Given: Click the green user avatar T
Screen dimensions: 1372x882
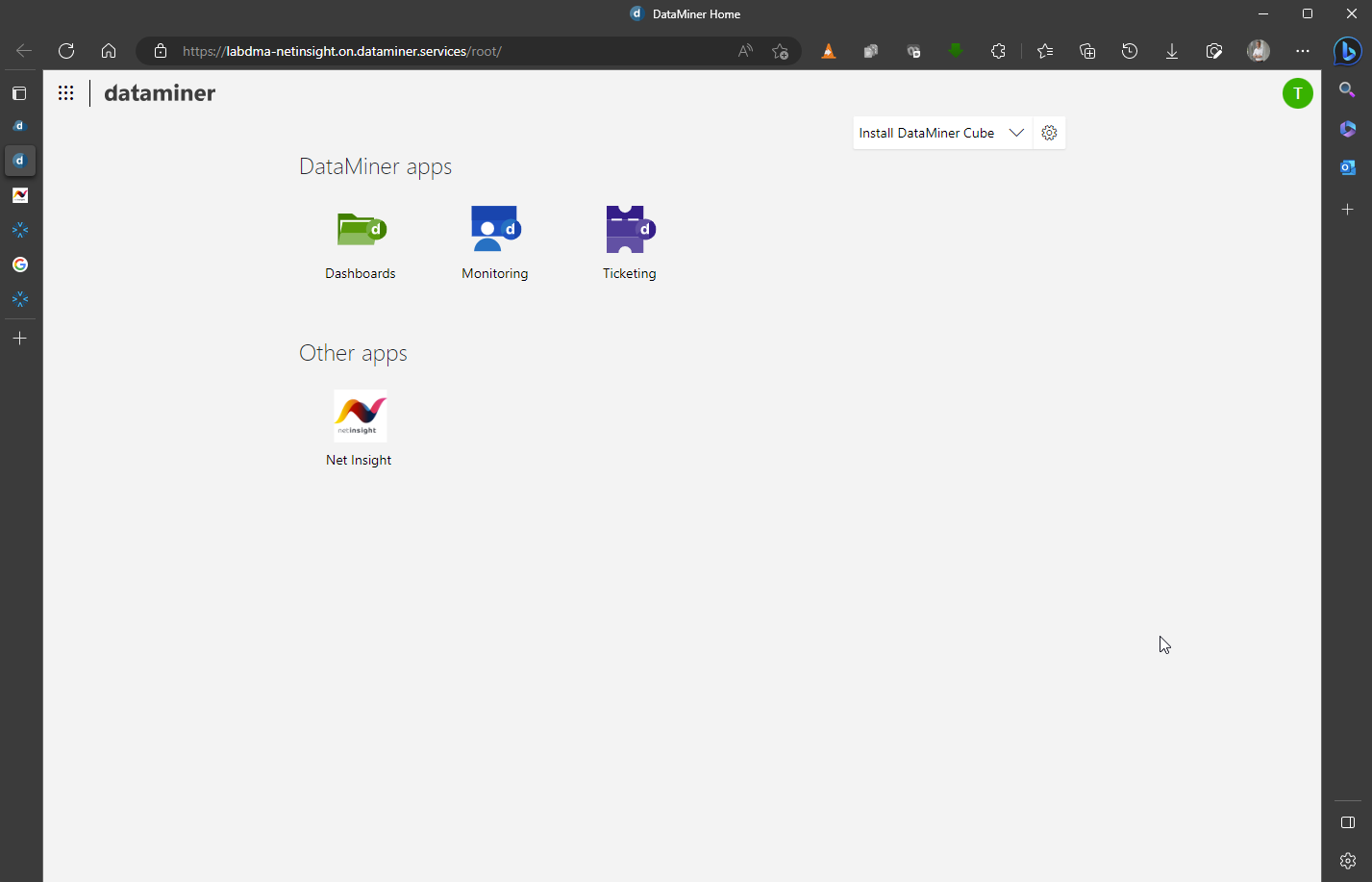Looking at the screenshot, I should [1298, 93].
